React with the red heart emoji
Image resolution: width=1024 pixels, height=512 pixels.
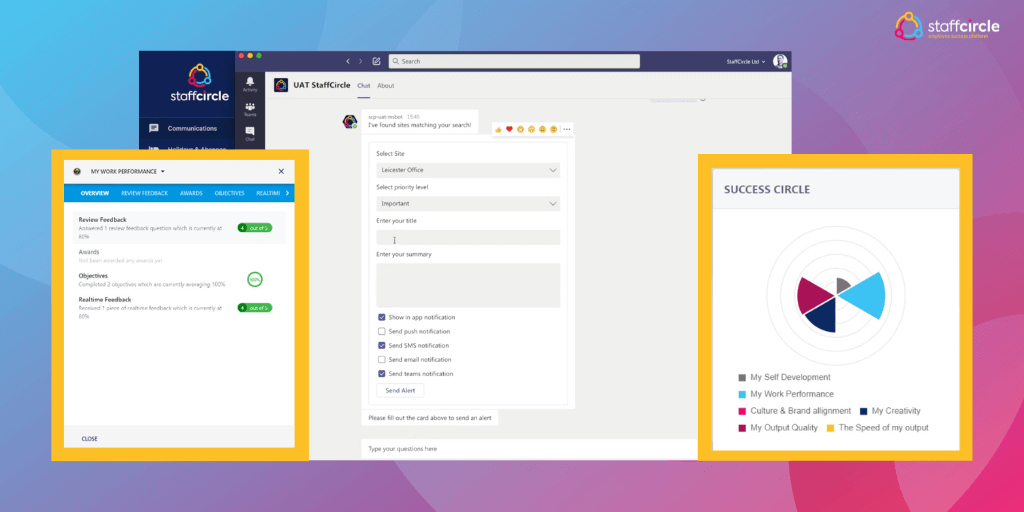pos(509,129)
